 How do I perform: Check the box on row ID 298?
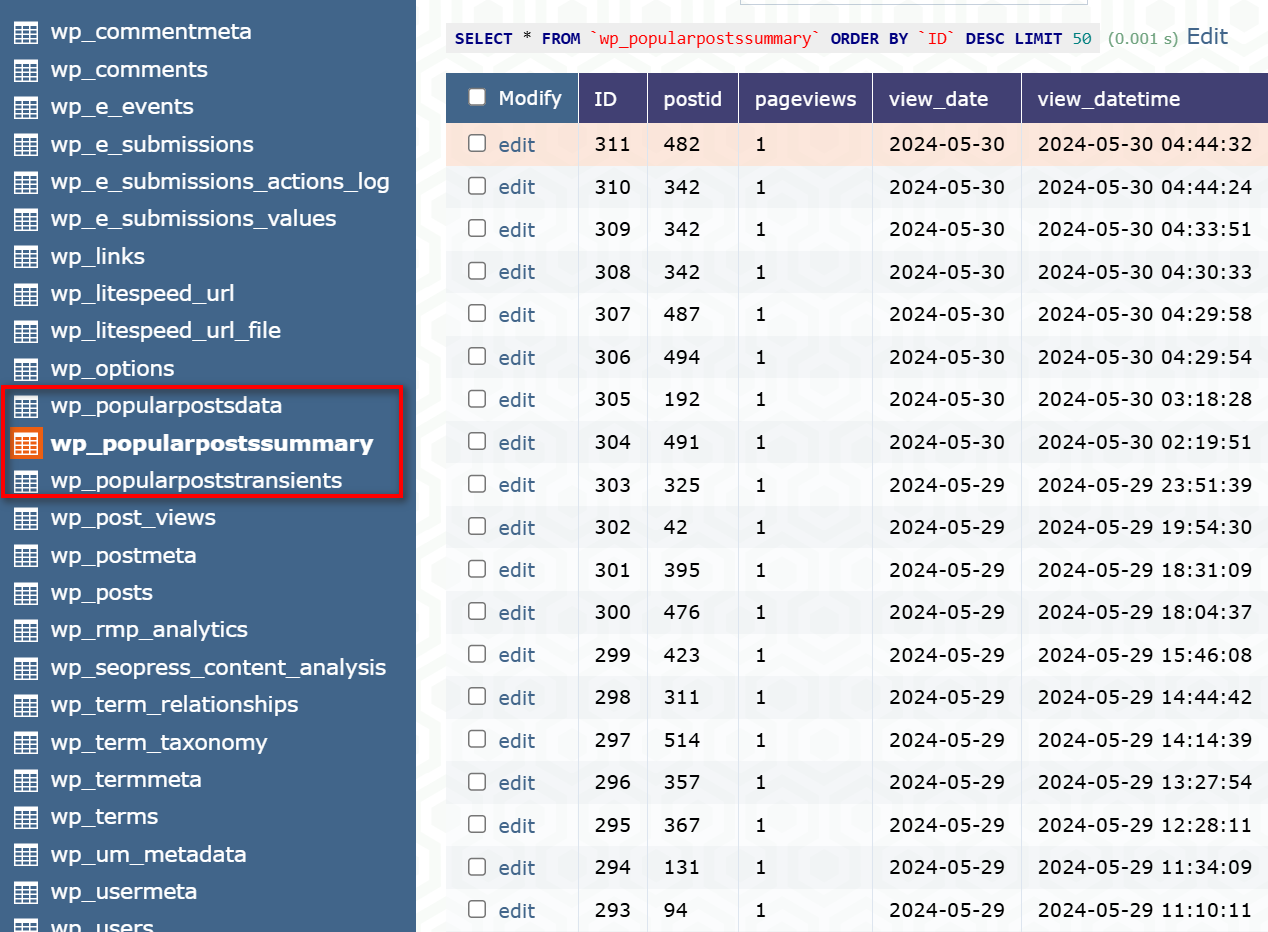(x=477, y=696)
